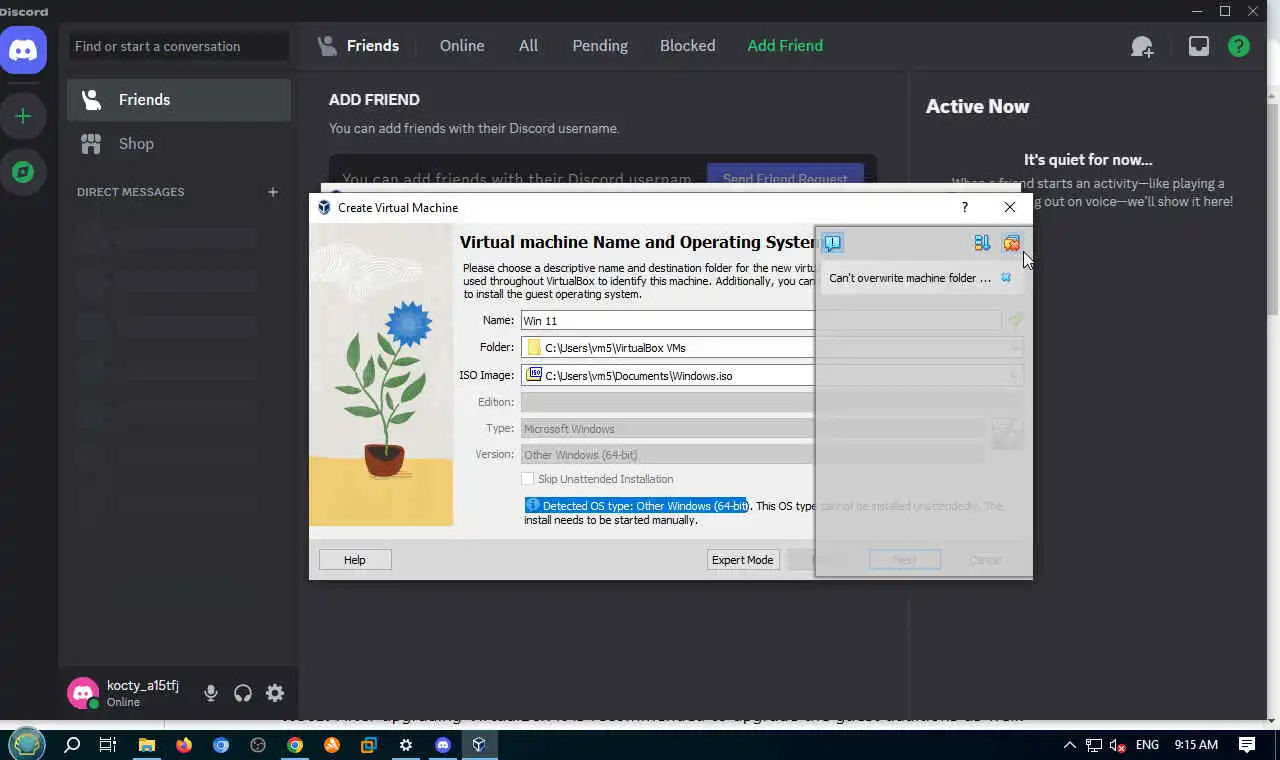Deafen with the headphones icon in user panel

tap(243, 693)
